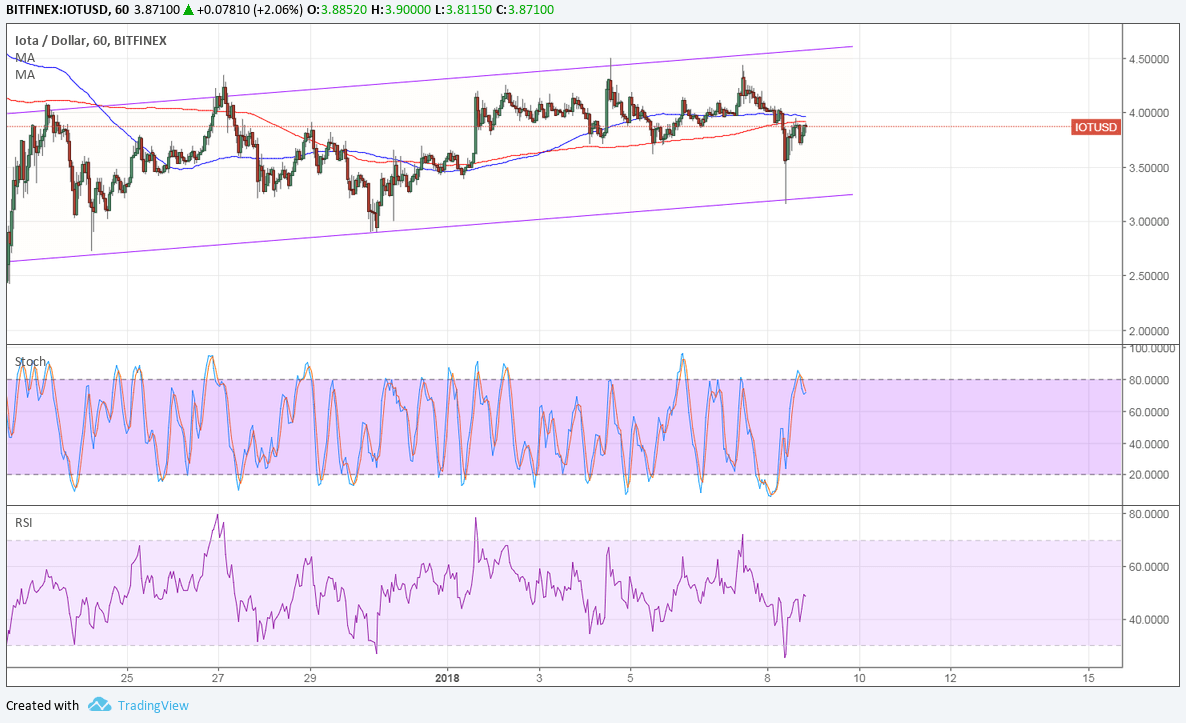Click the Stoch indicator label

[30, 362]
